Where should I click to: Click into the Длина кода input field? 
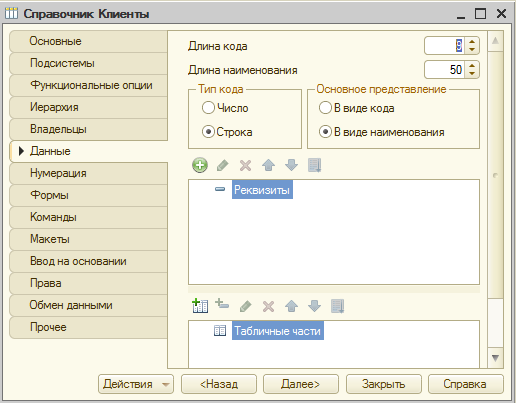coord(445,46)
